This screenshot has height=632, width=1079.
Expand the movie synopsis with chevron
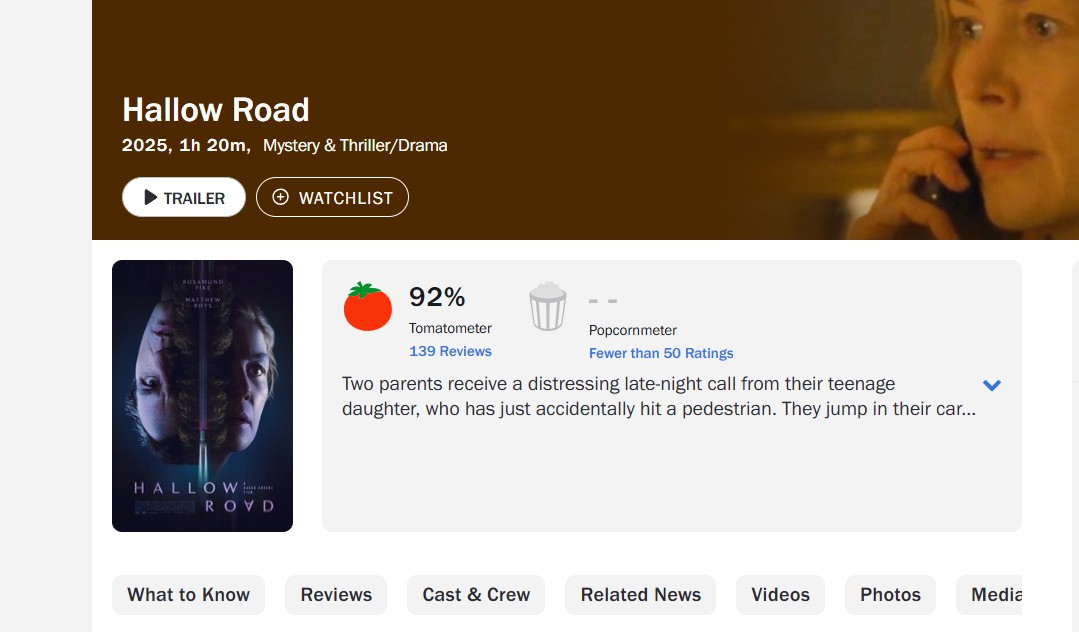pyautogui.click(x=991, y=385)
